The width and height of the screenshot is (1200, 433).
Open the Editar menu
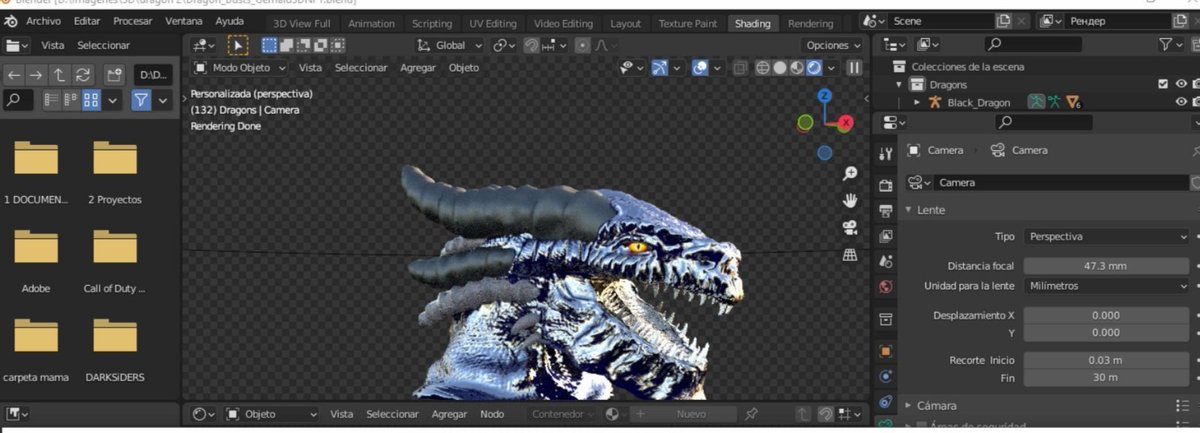tap(87, 21)
